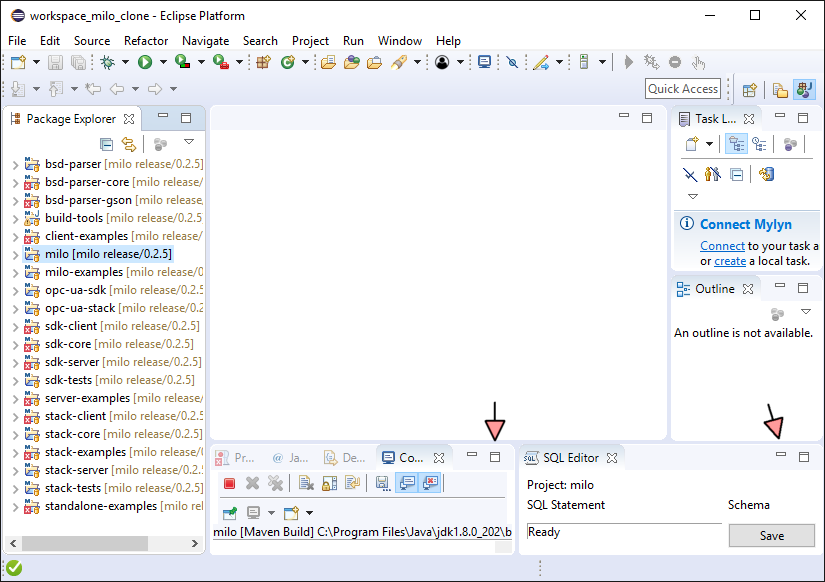Collapse all in Package Explorer toolbar
The width and height of the screenshot is (825, 582).
point(106,144)
